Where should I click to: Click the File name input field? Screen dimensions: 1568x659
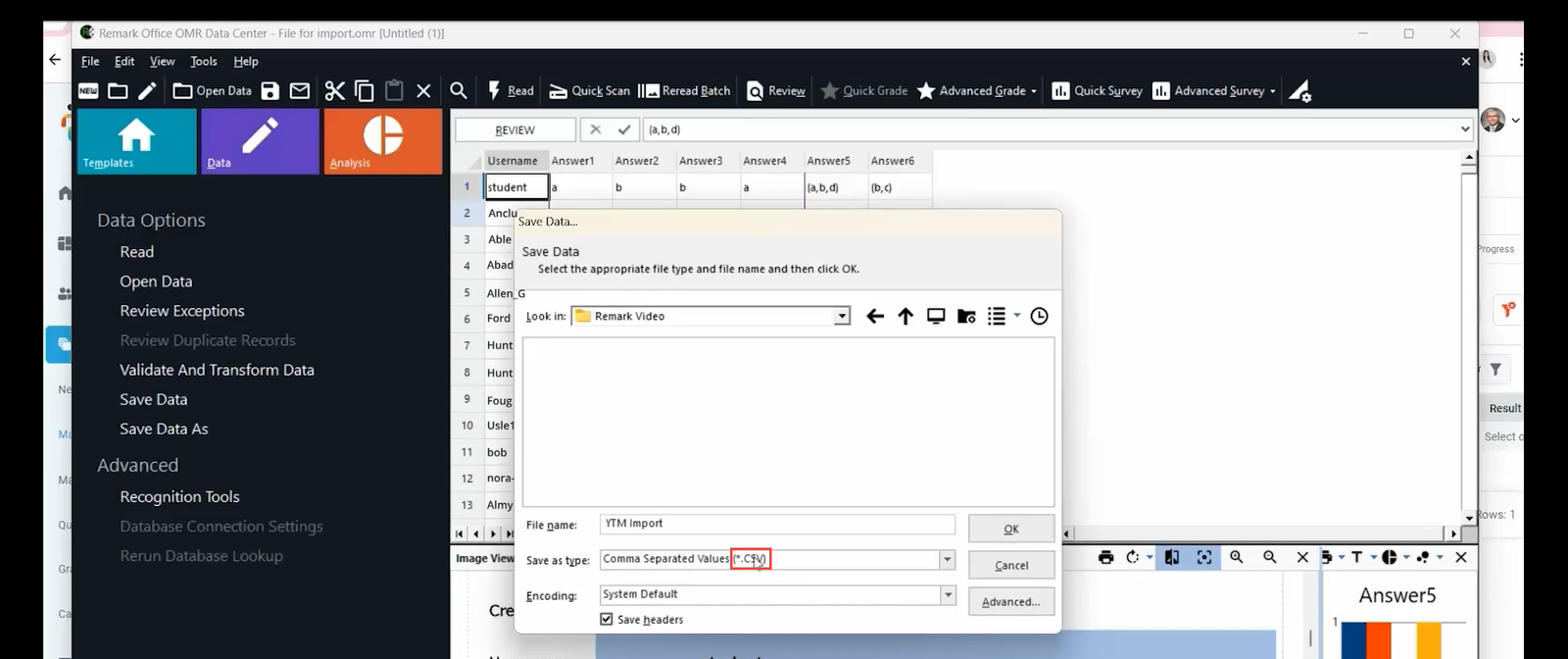point(776,525)
